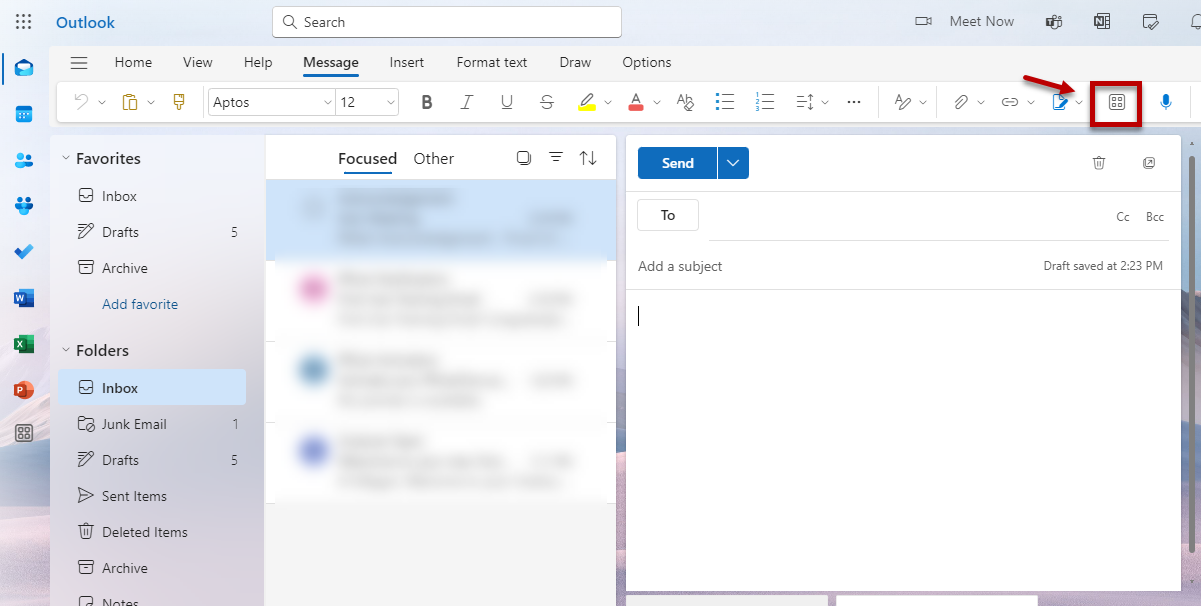Switch to the Insert ribbon tab
The image size is (1201, 606).
click(x=406, y=62)
